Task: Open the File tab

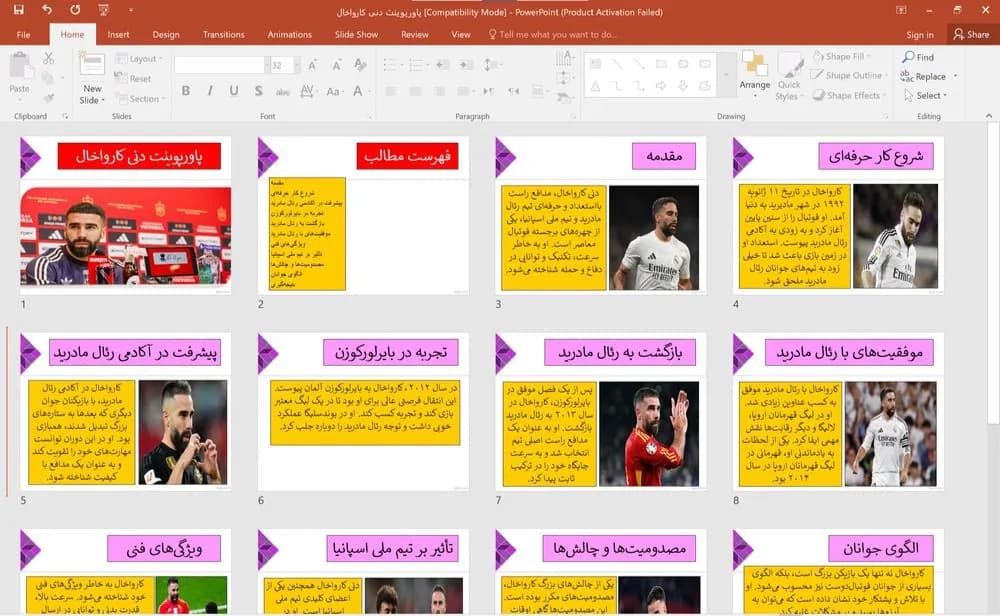Action: point(24,34)
